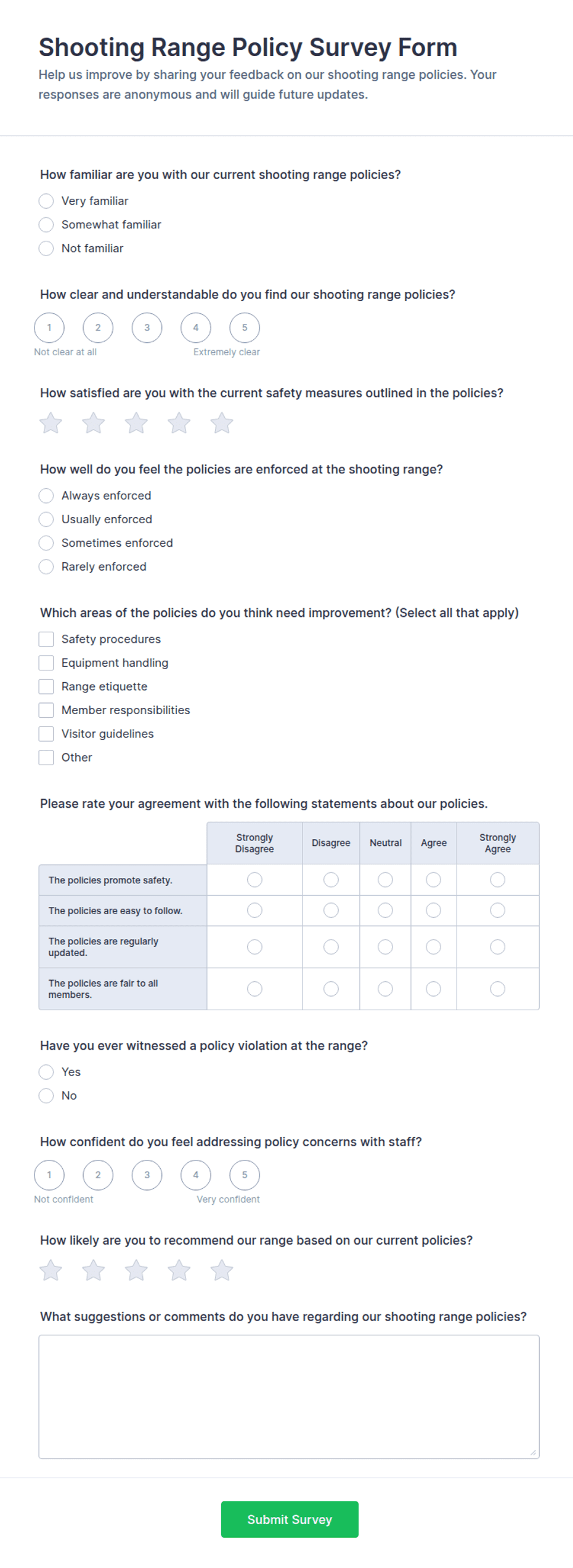Select clarity rating 1 Not clear at all
This screenshot has width=573, height=1568.
(49, 328)
